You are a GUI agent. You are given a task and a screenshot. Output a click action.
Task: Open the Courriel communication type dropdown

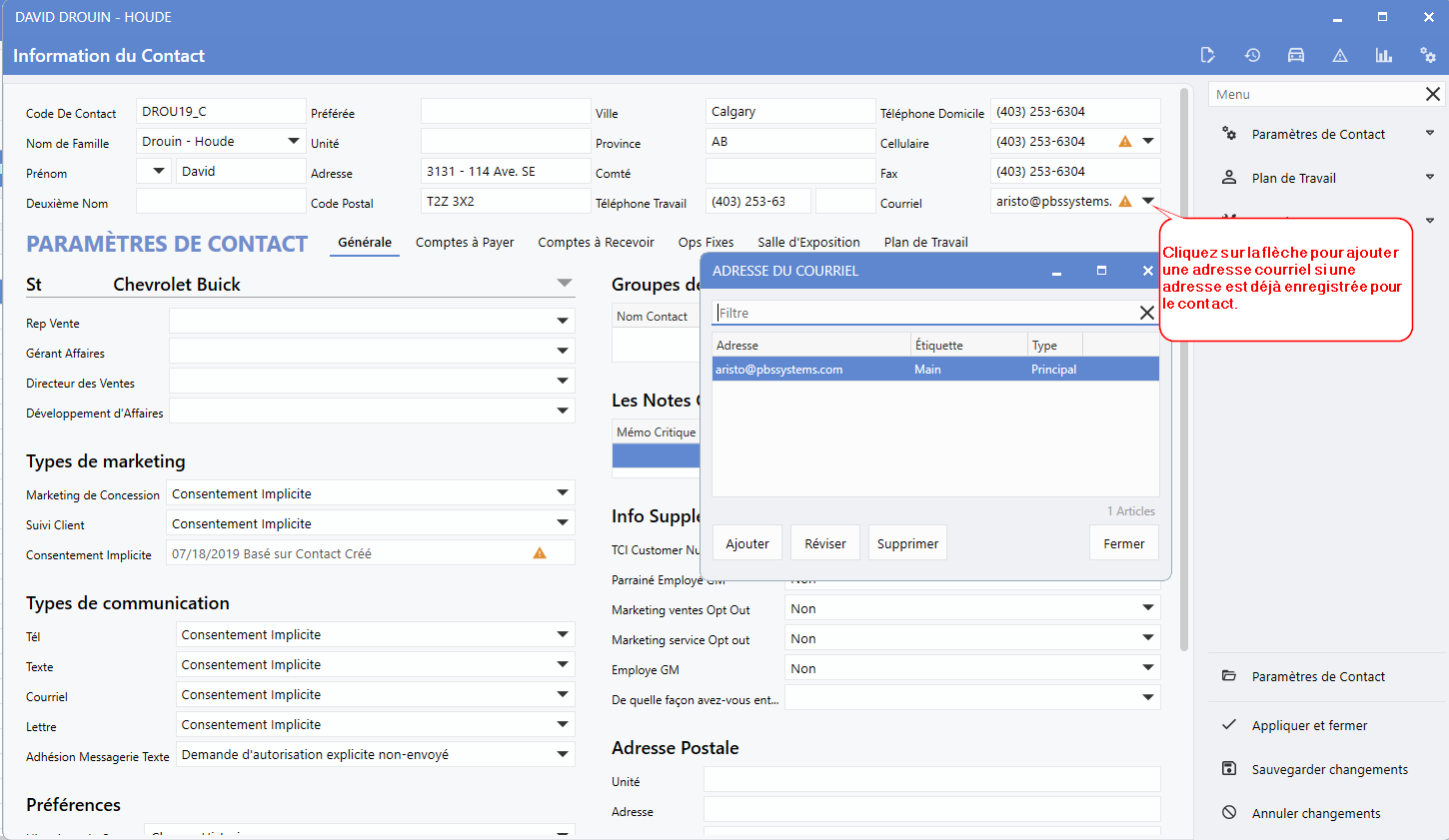(563, 695)
